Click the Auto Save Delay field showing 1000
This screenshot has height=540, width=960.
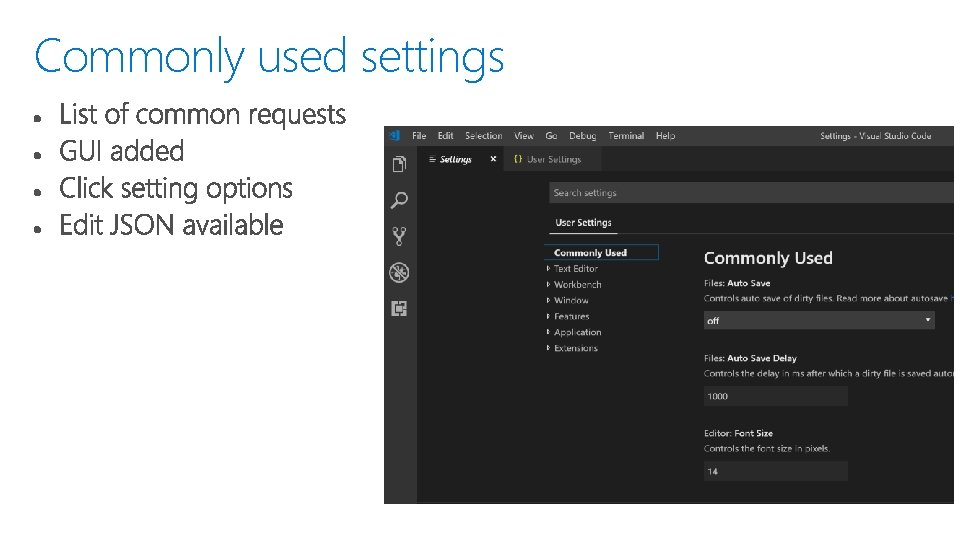point(776,396)
